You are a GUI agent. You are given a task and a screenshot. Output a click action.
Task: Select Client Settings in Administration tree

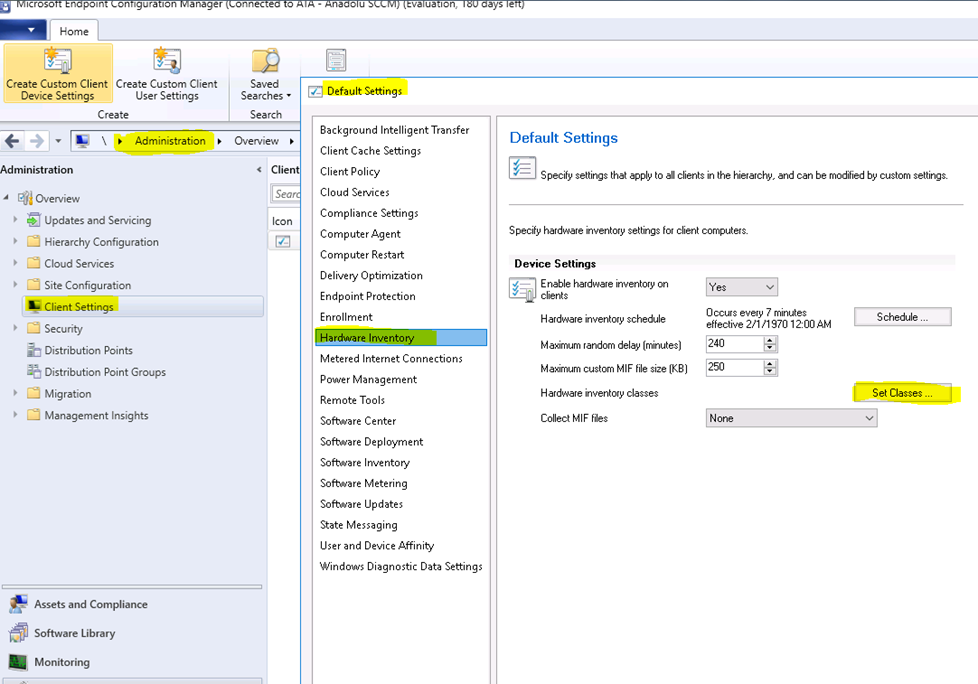tap(142, 306)
